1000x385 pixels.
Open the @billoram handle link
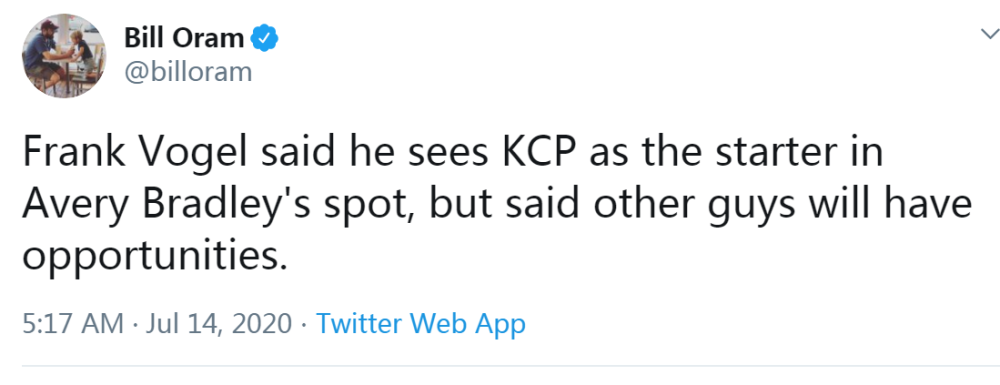click(188, 72)
